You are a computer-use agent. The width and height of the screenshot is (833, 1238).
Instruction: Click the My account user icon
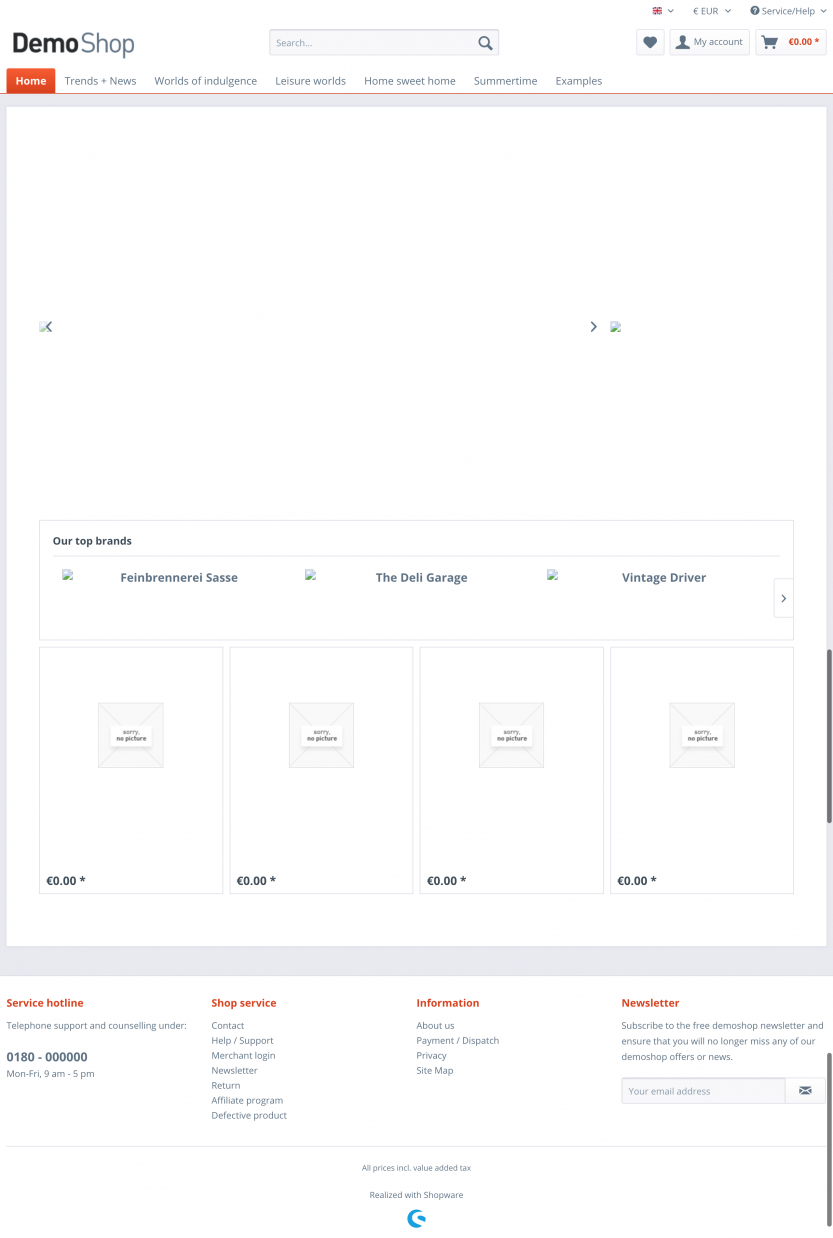681,41
